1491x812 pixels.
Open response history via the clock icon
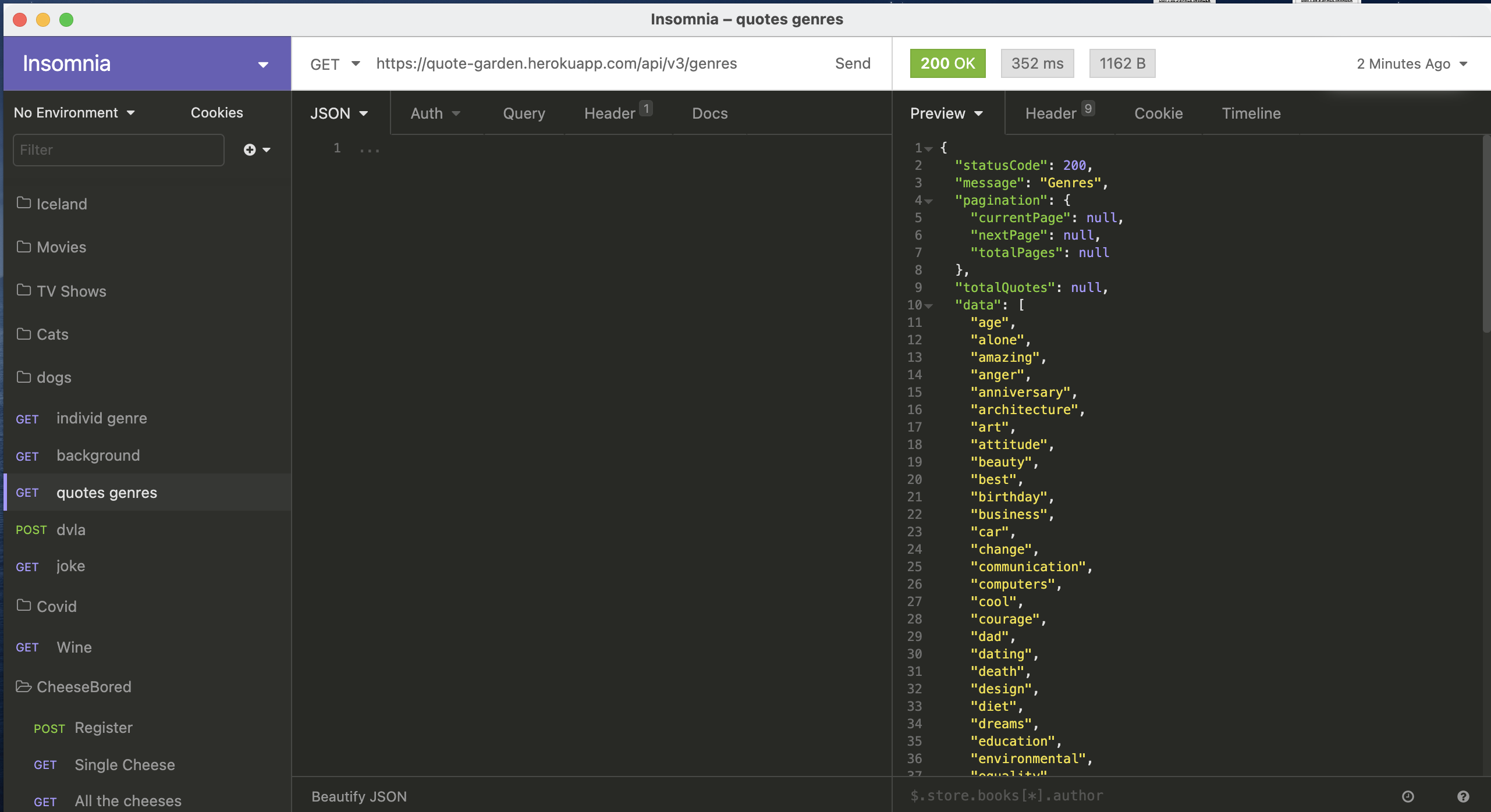[1409, 796]
